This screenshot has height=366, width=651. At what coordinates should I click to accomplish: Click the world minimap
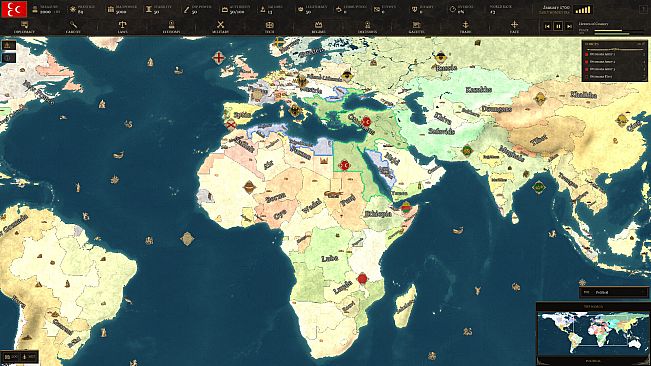click(x=593, y=334)
